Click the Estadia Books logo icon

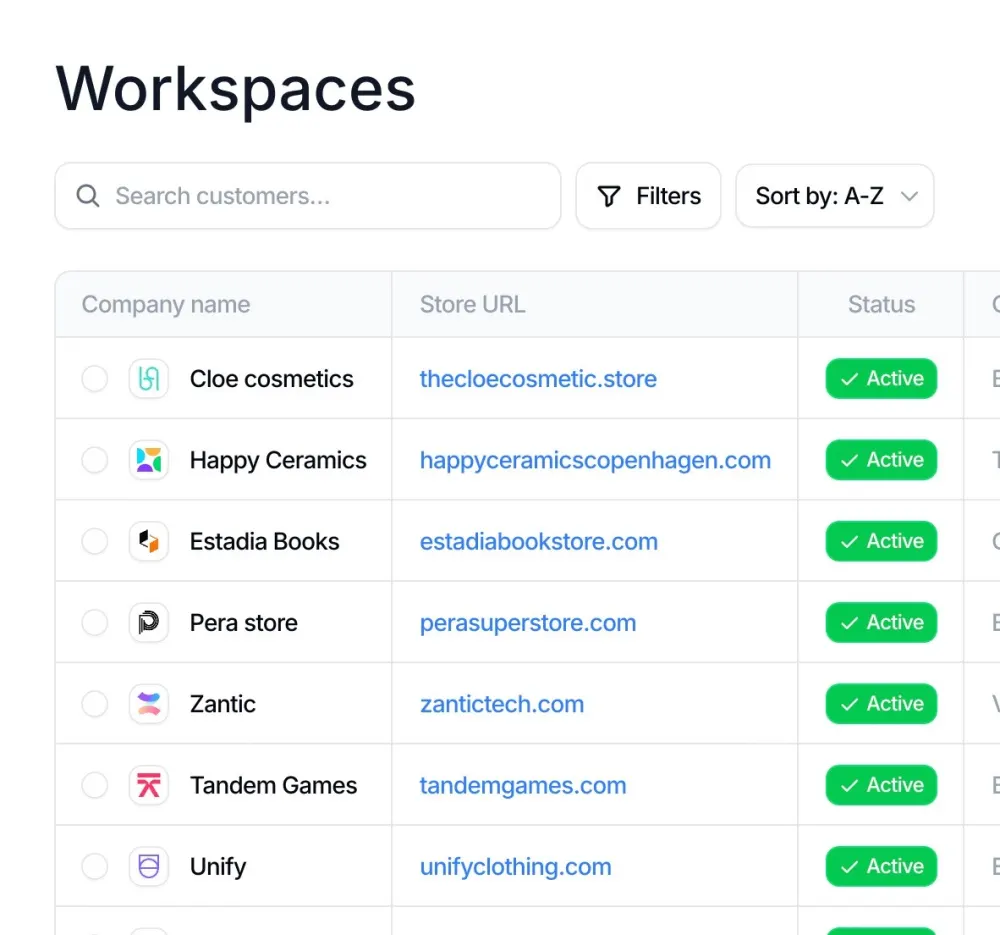pos(149,541)
